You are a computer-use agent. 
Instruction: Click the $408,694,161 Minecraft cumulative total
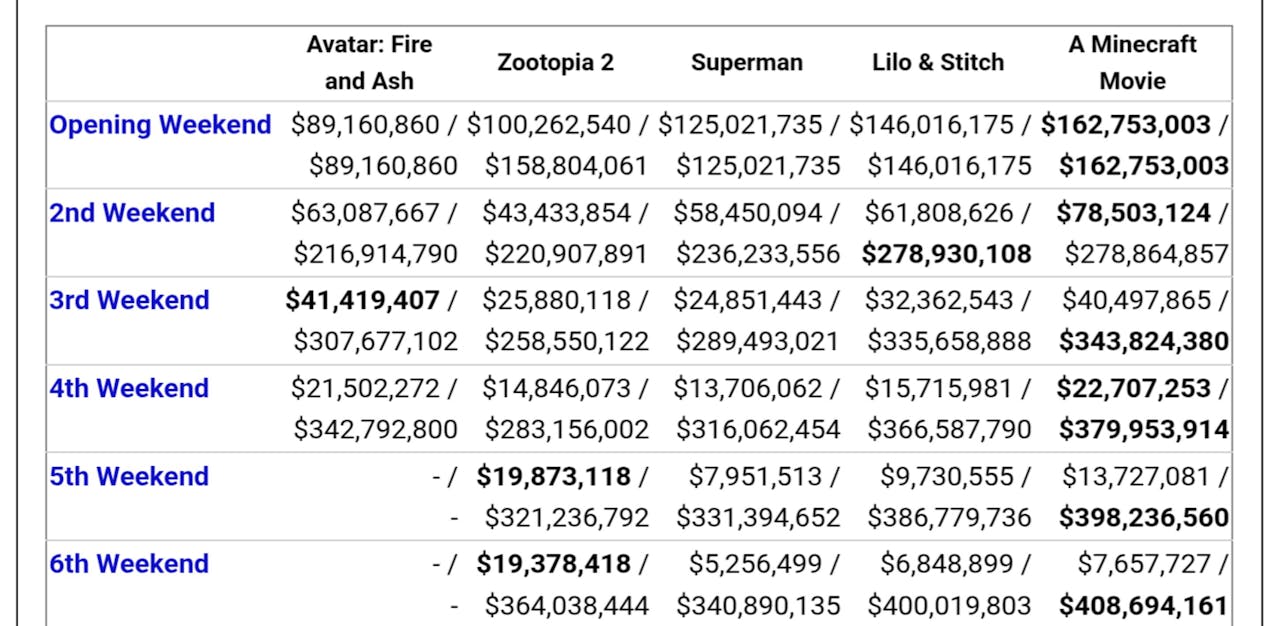point(1143,605)
